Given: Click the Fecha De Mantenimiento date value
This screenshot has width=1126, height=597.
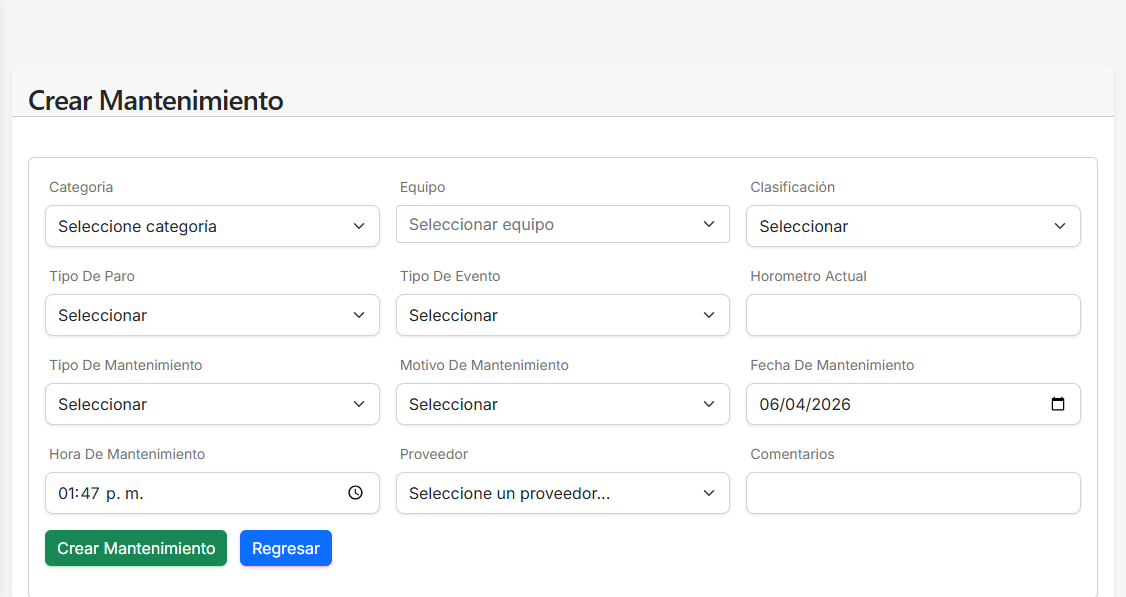Looking at the screenshot, I should tap(805, 405).
